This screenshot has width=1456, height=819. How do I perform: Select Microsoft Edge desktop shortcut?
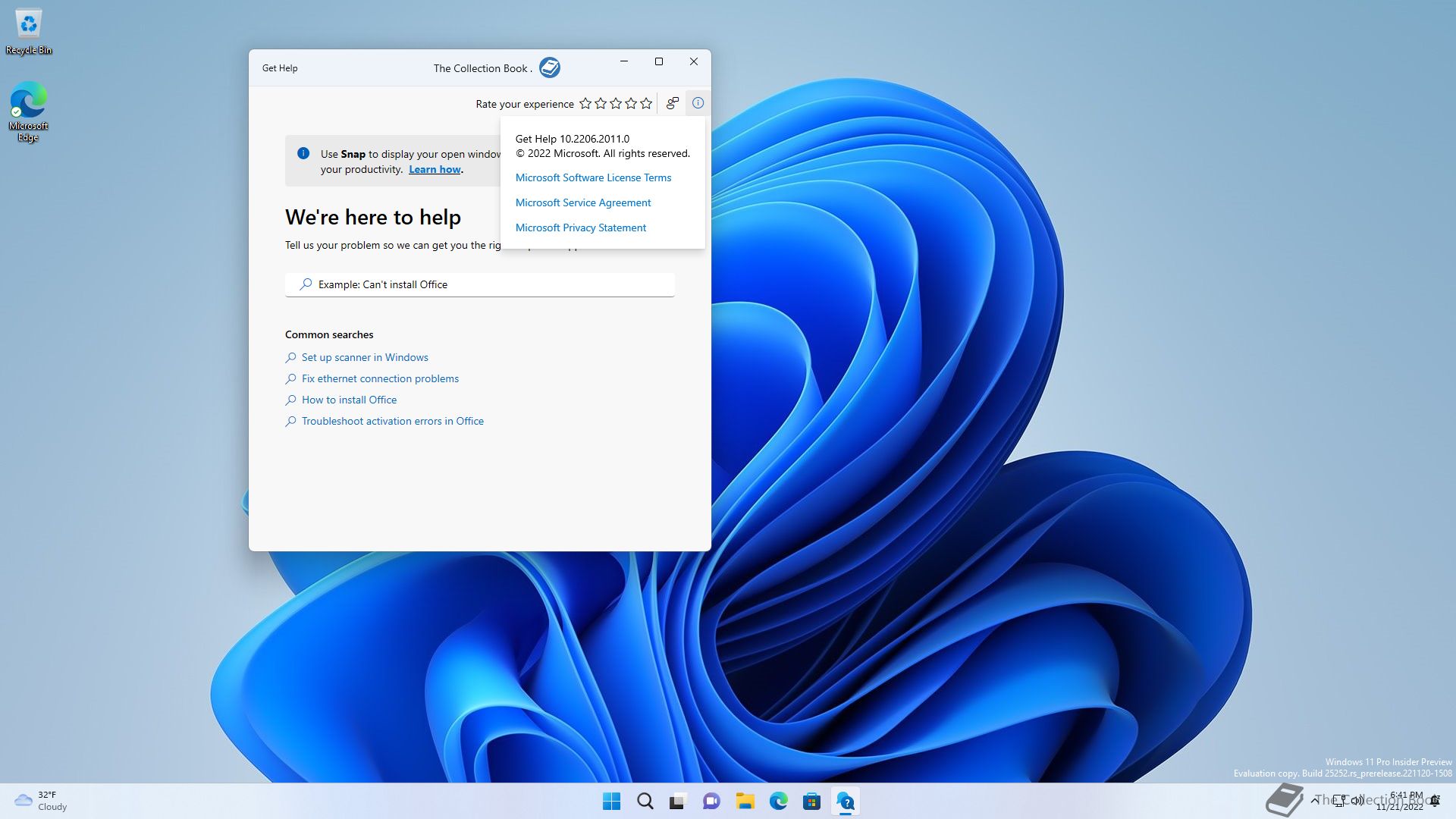click(x=29, y=111)
